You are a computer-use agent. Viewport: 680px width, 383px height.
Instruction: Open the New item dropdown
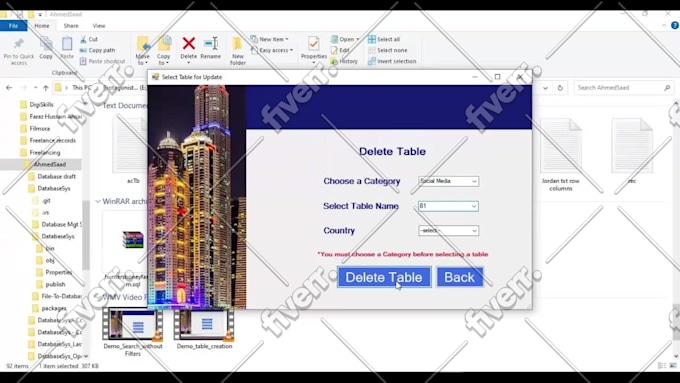pyautogui.click(x=269, y=39)
